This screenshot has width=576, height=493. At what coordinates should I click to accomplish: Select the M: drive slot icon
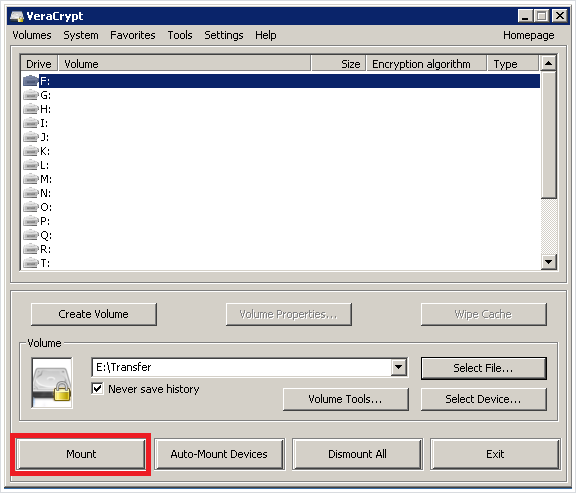[x=30, y=179]
